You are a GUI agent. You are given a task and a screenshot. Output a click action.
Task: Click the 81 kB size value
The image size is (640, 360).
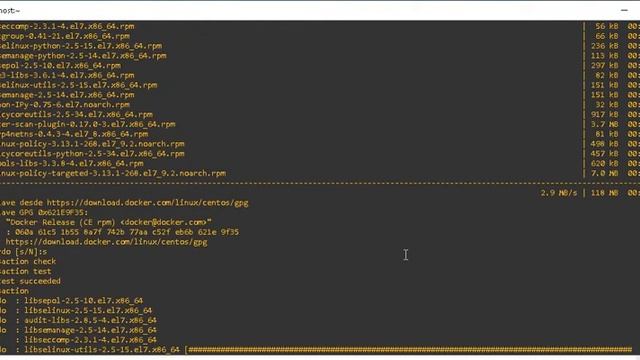606,134
